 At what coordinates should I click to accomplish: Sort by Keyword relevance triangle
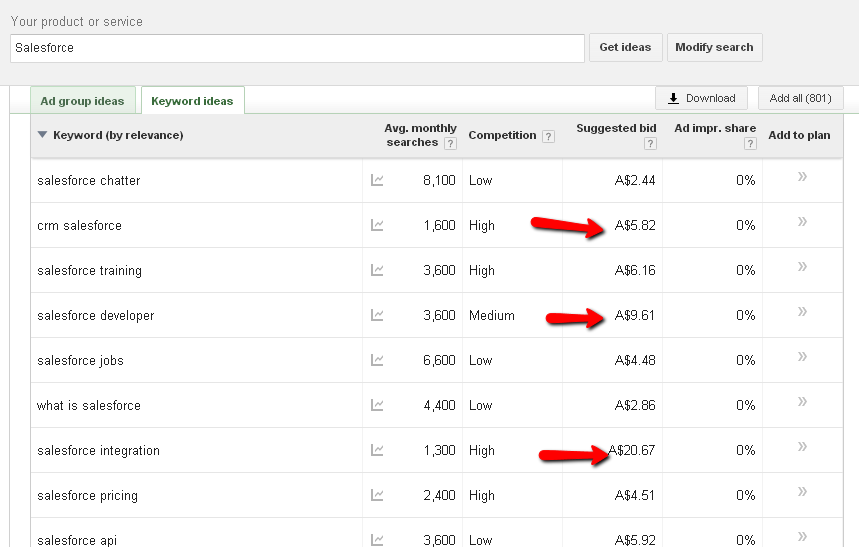pos(42,135)
